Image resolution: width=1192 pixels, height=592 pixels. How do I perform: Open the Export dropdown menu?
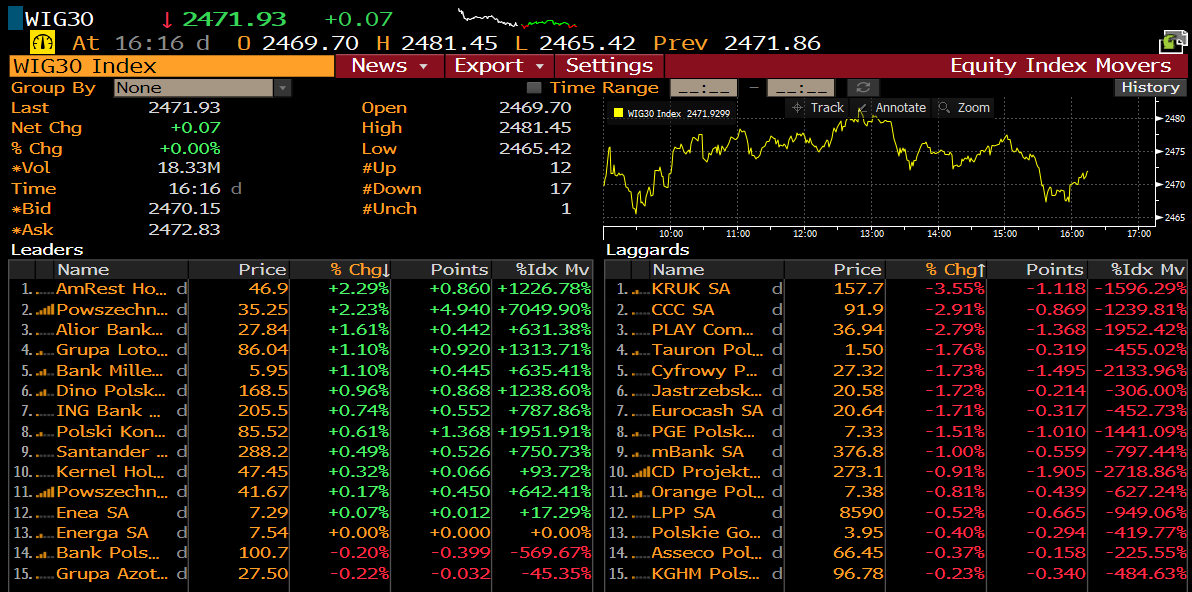[499, 66]
